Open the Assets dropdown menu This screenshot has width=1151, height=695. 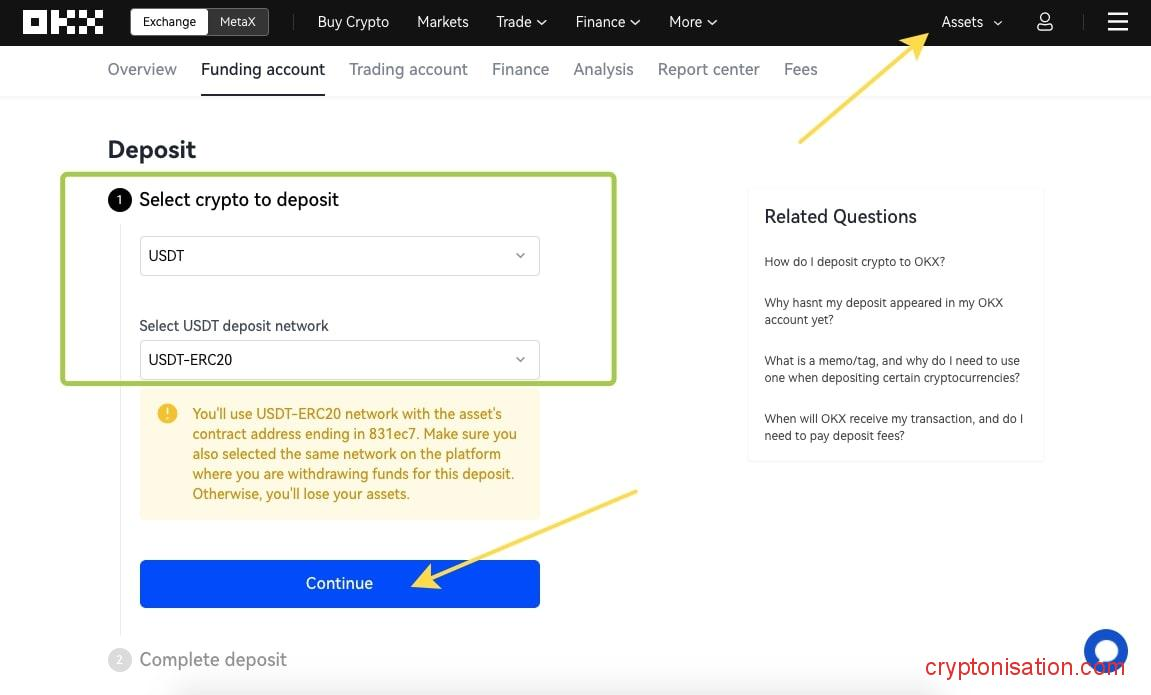pos(971,22)
